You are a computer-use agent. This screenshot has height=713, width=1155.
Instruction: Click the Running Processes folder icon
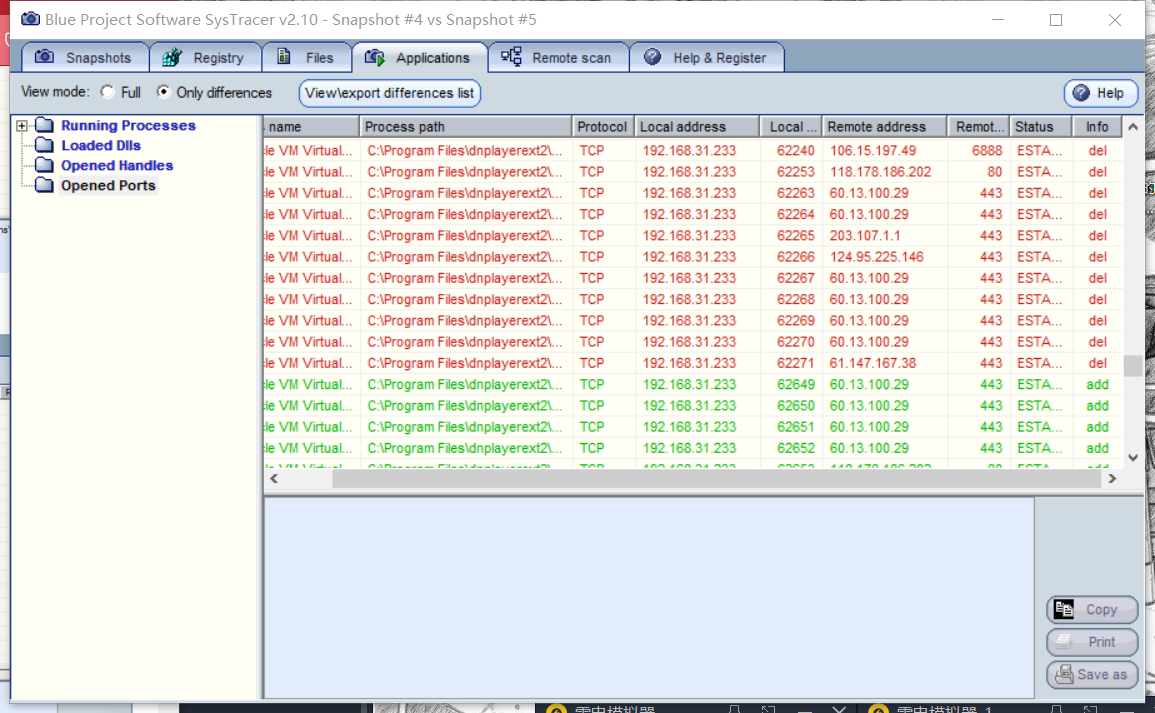click(x=45, y=124)
